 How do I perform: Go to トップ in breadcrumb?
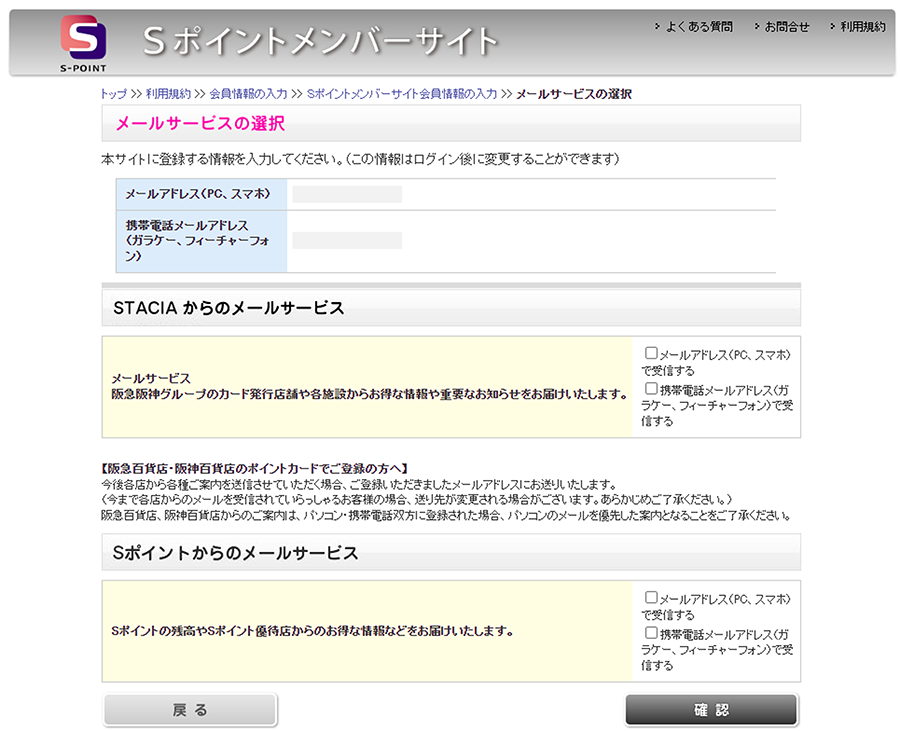114,94
